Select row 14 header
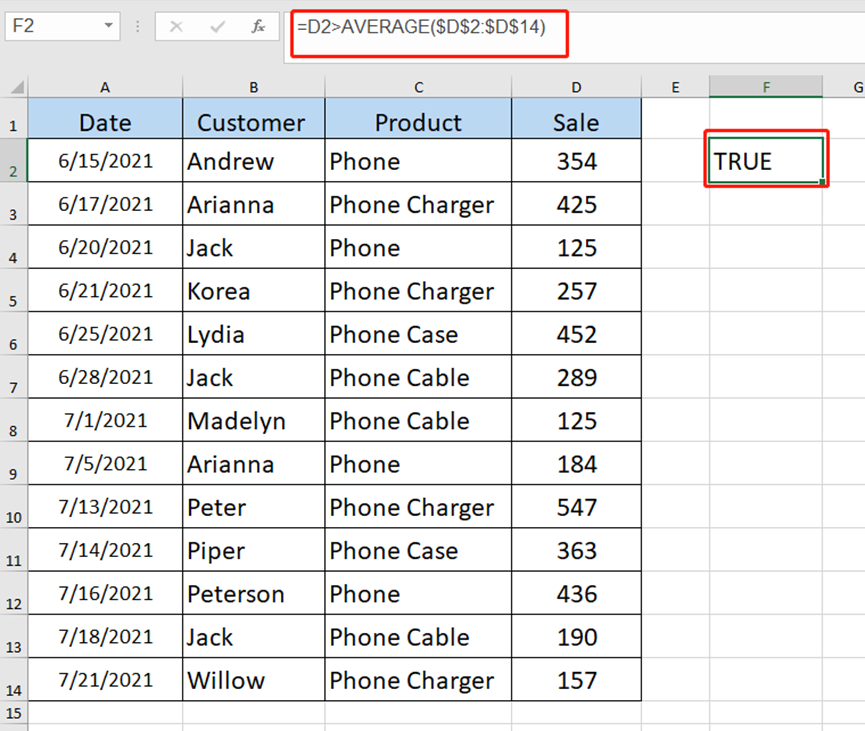The width and height of the screenshot is (865, 731). [14, 680]
